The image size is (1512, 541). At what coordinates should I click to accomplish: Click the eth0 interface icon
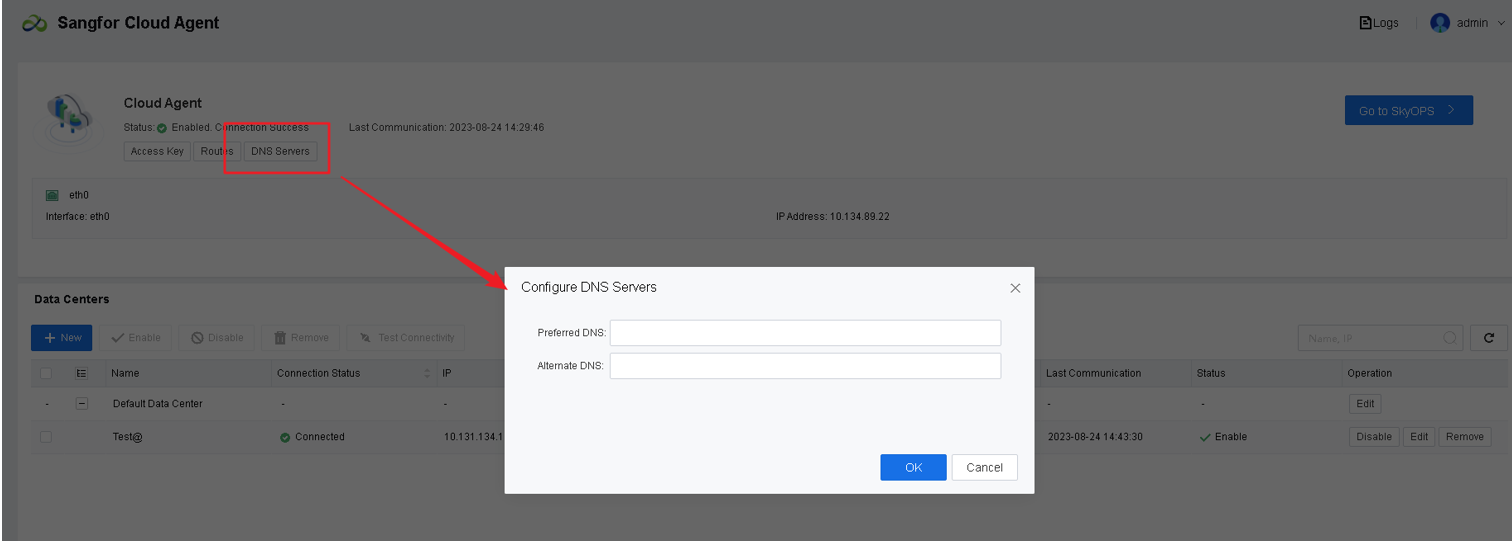pos(52,195)
